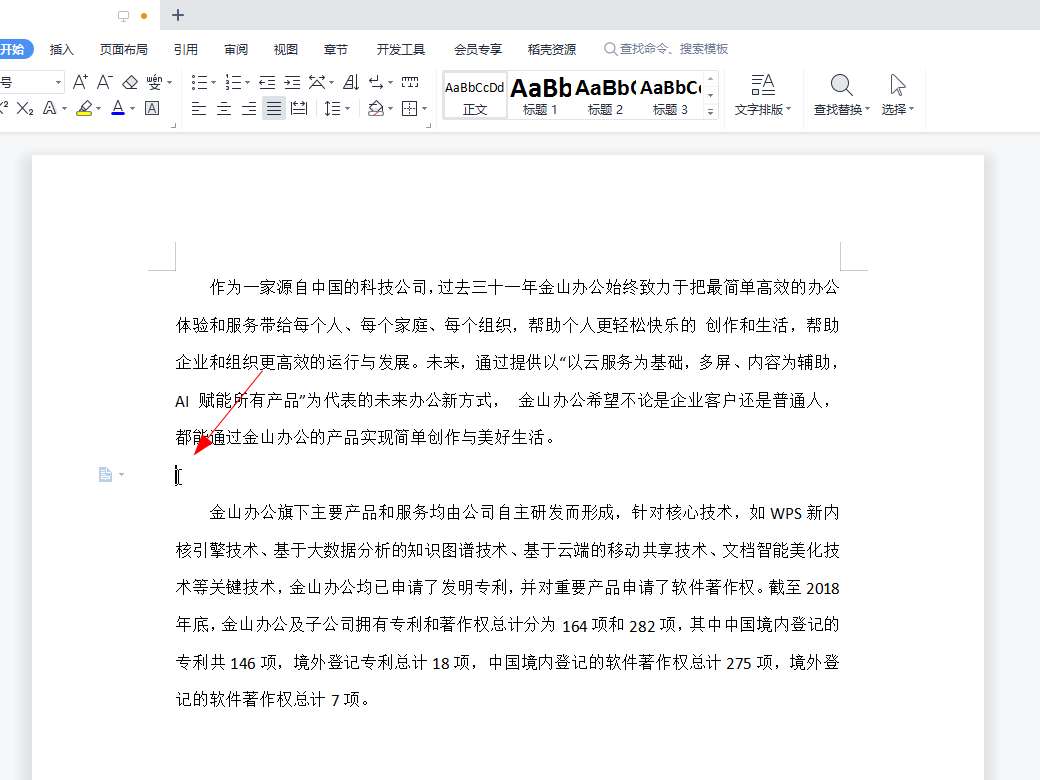Expand the phonetic guide dropdown arrow

point(170,82)
